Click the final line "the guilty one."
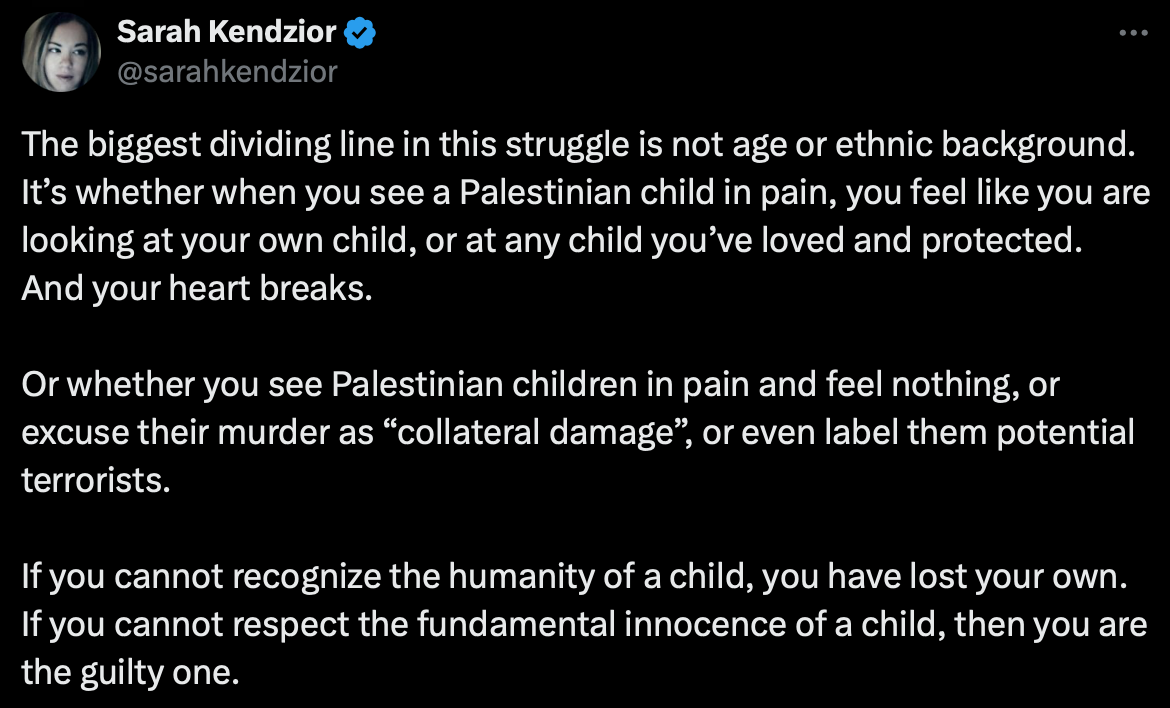 click(131, 673)
